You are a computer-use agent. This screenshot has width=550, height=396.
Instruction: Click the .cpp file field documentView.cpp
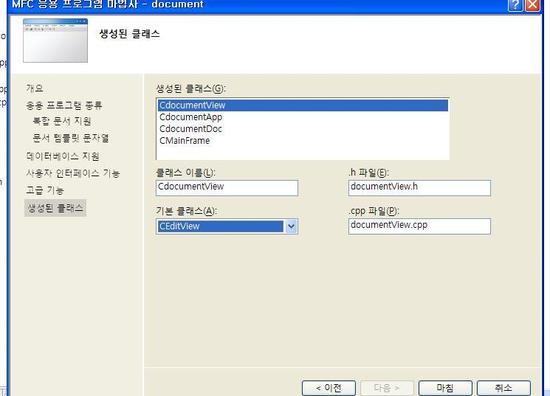(x=419, y=226)
